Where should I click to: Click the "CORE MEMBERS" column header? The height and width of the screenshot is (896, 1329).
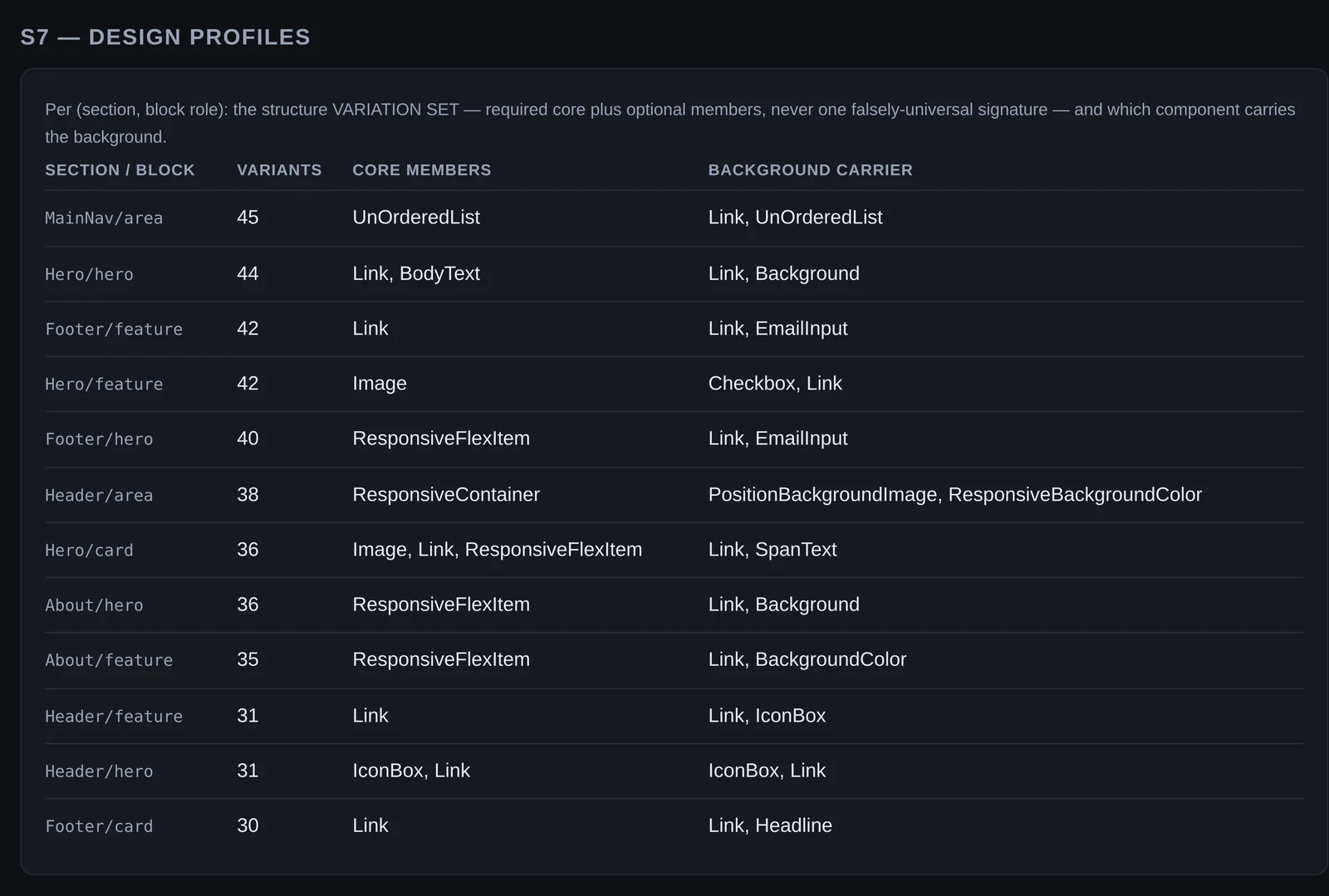(422, 170)
